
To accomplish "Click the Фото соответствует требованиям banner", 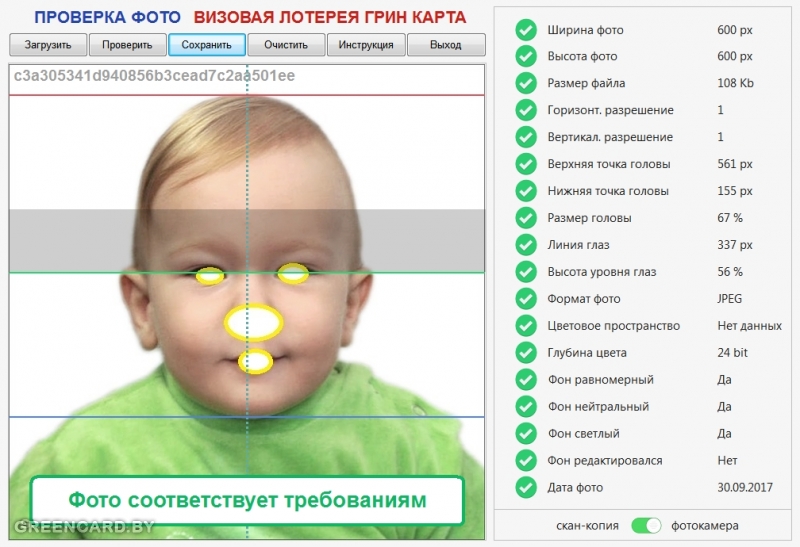I will (247, 500).
